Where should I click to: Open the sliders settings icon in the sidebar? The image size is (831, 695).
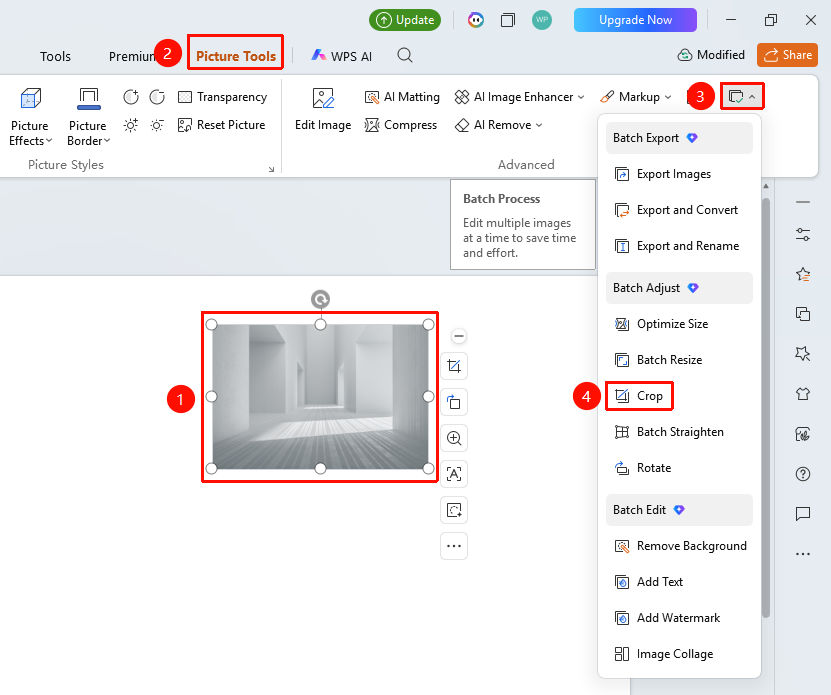pos(803,234)
